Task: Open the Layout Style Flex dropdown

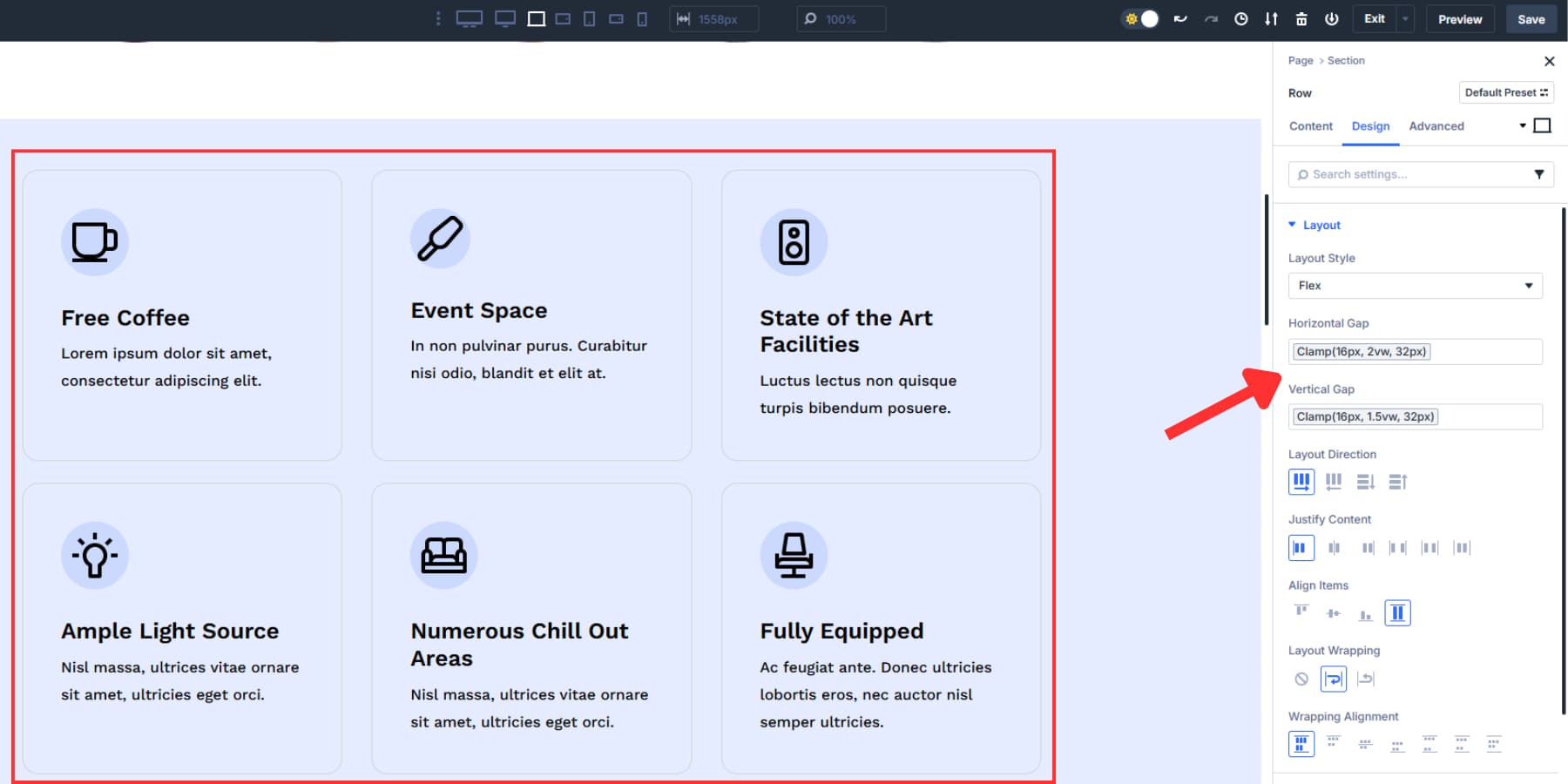Action: (1415, 286)
